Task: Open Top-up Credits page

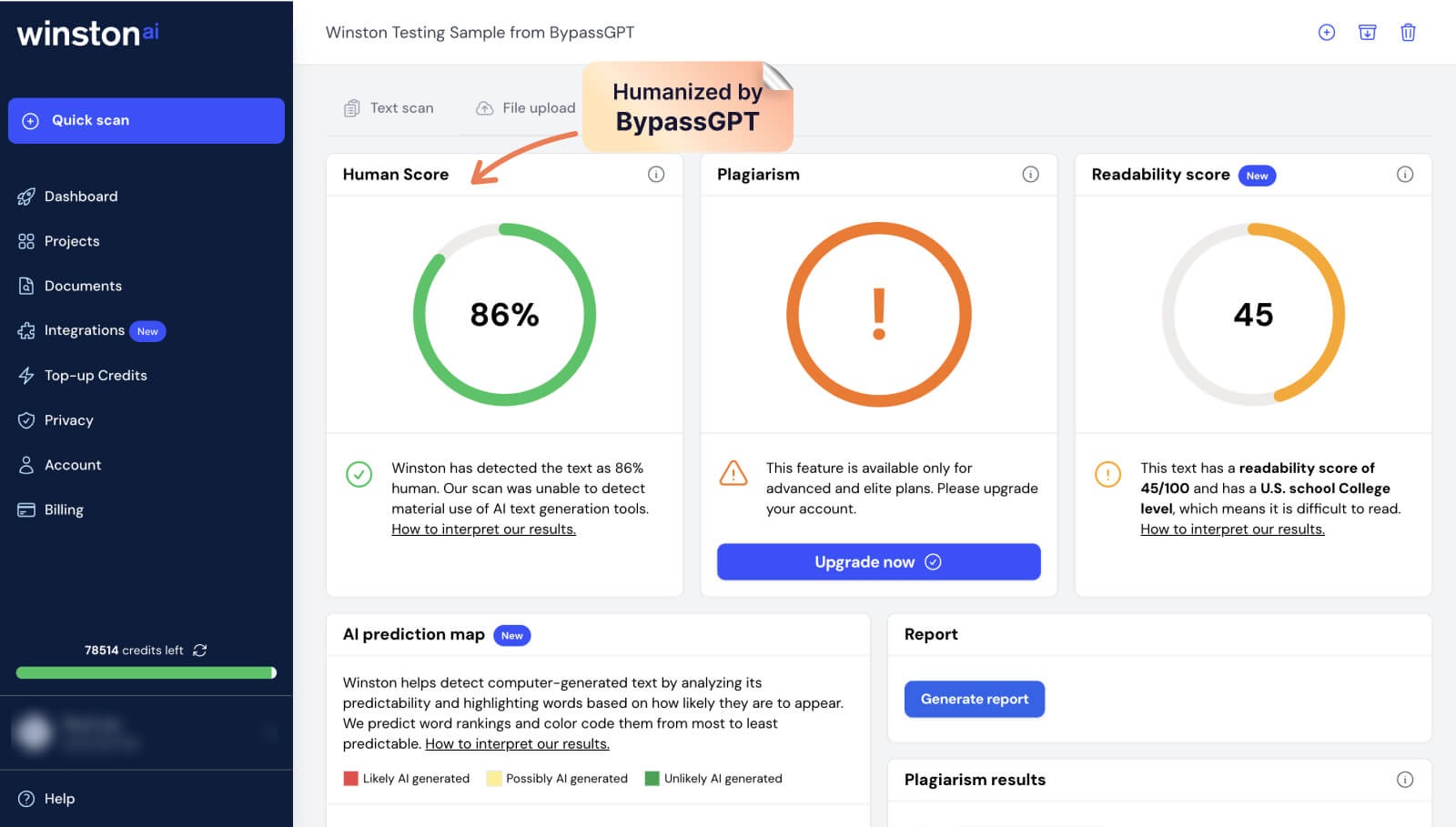Action: click(x=95, y=376)
